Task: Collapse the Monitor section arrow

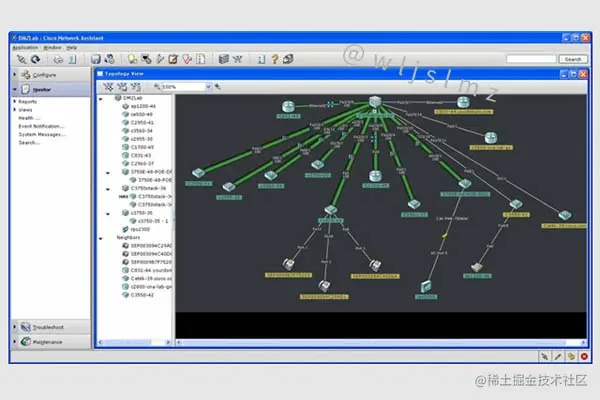Action: pyautogui.click(x=15, y=90)
